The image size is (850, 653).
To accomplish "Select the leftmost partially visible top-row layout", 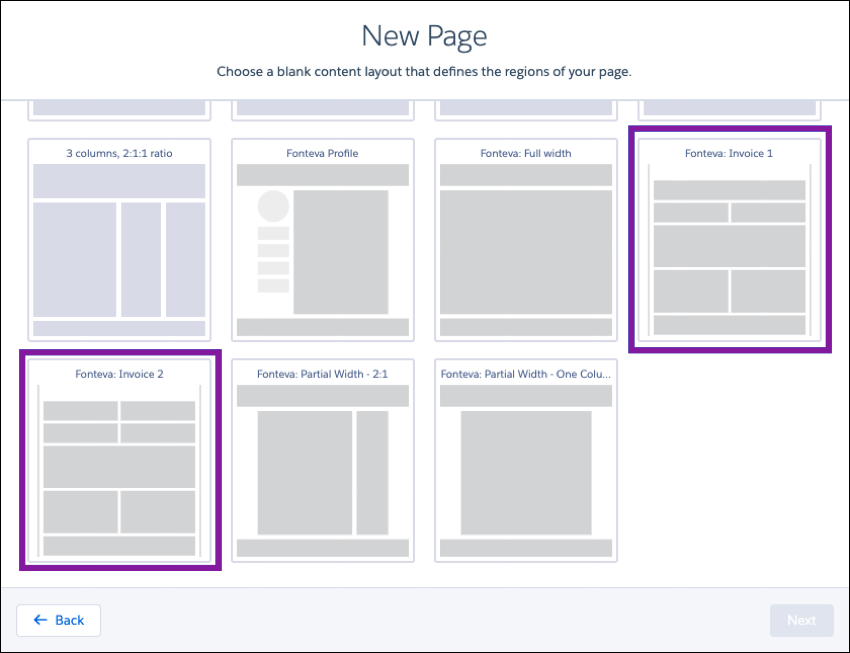I will coord(119,105).
